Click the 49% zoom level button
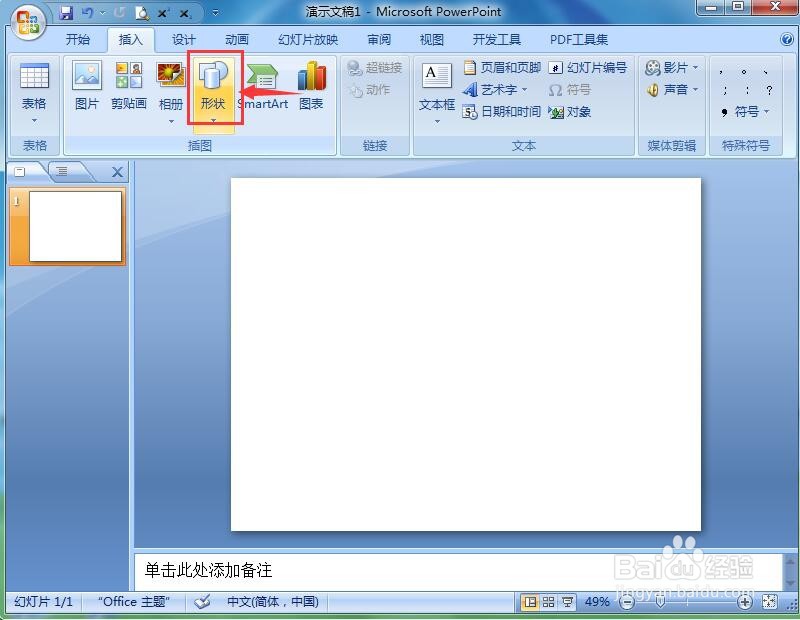The width and height of the screenshot is (800, 620). click(x=598, y=602)
